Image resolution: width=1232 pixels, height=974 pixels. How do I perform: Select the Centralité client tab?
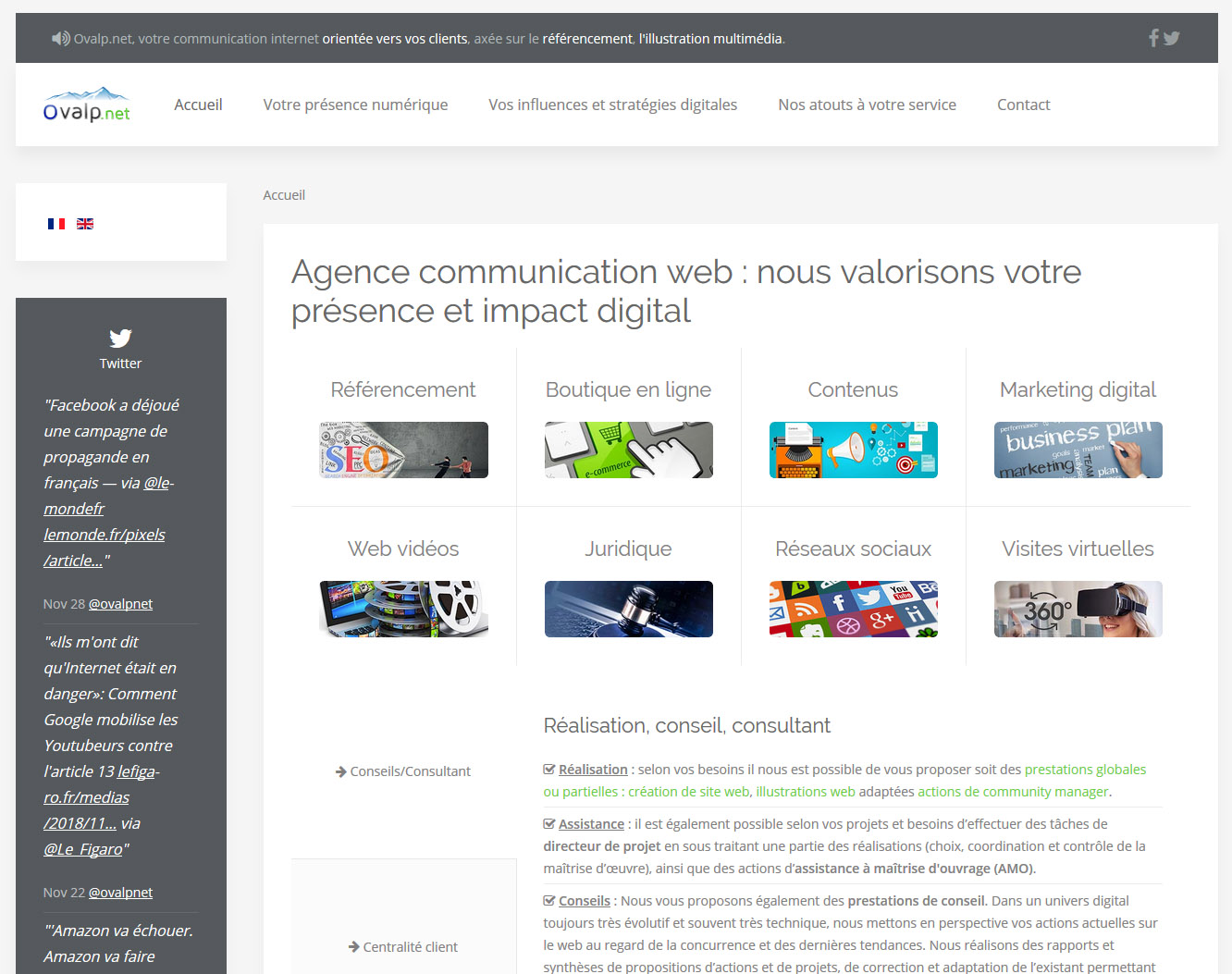coord(403,947)
